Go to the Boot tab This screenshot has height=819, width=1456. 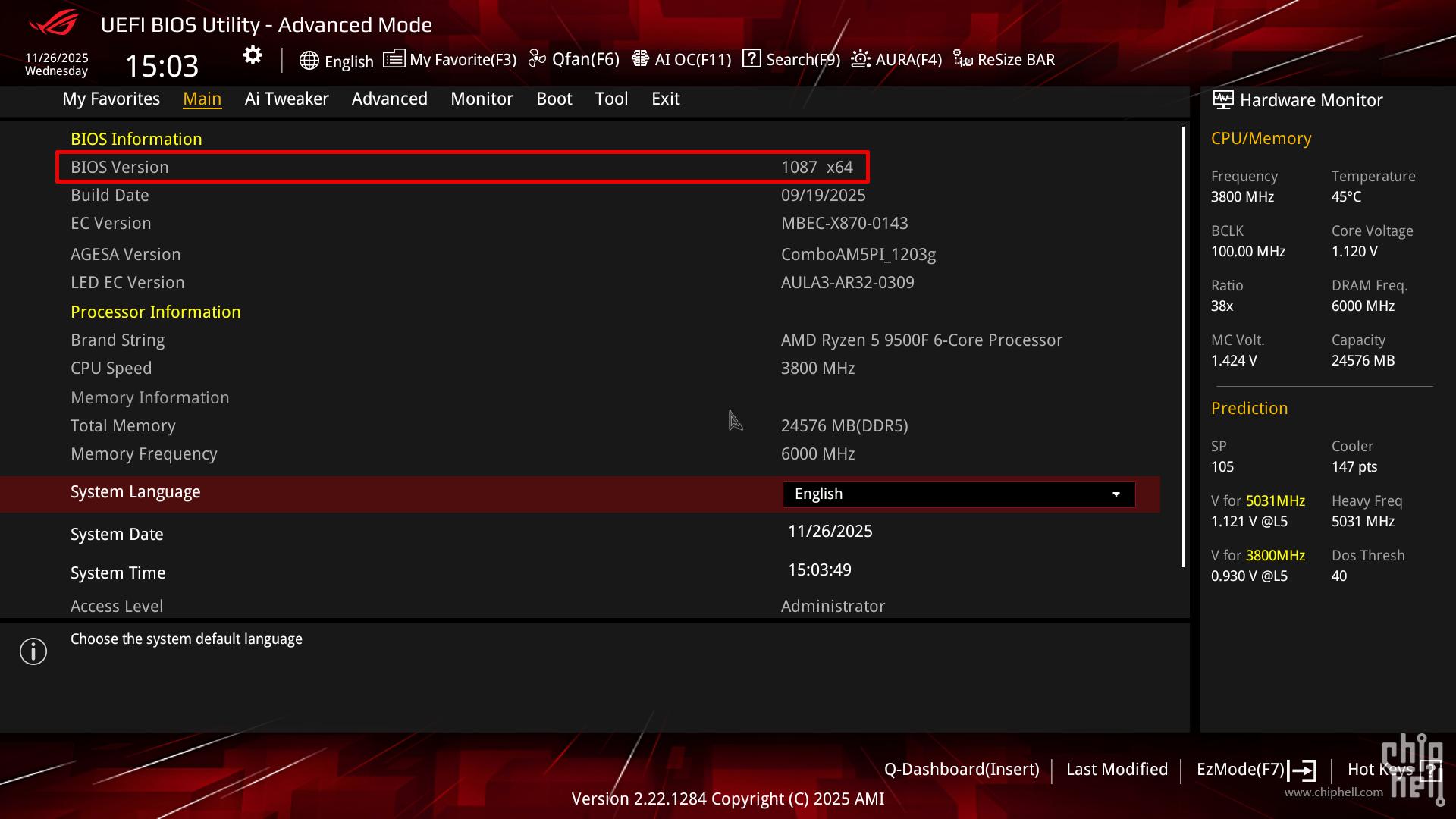click(554, 99)
